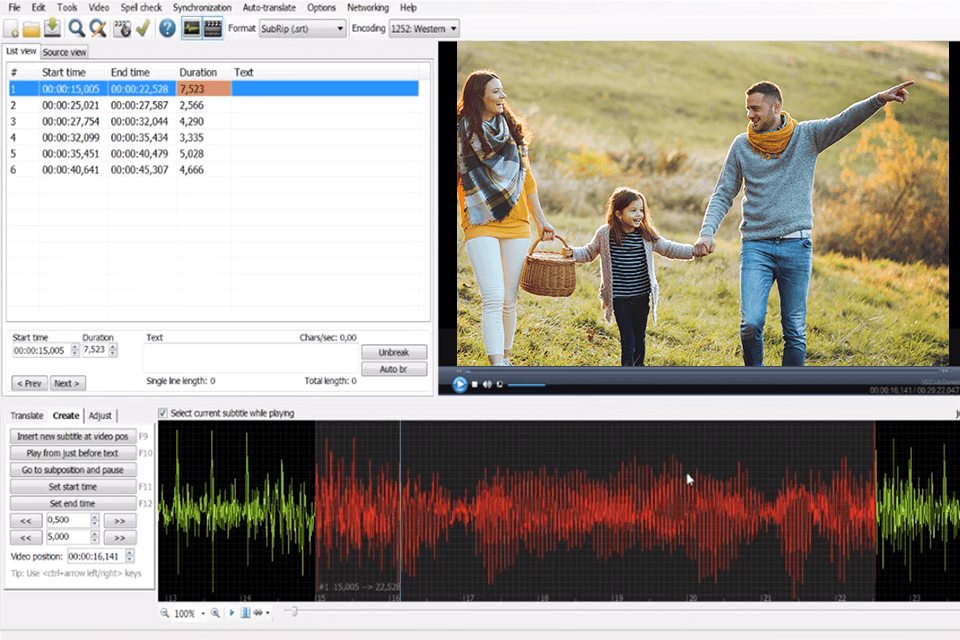
Task: Open the Replace tool icon
Action: [98, 29]
